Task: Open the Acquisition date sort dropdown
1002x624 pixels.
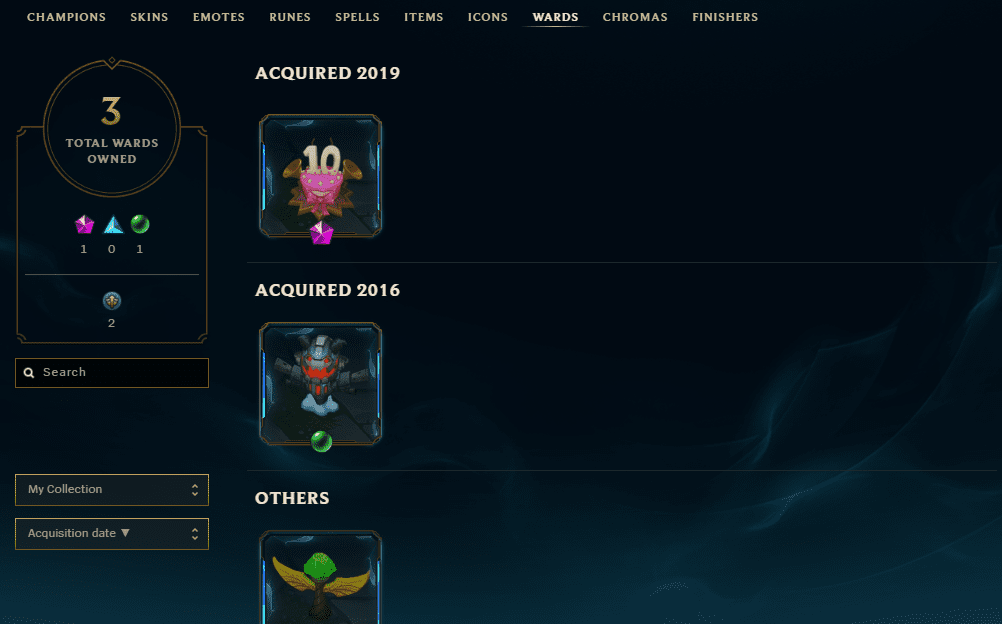Action: tap(112, 534)
